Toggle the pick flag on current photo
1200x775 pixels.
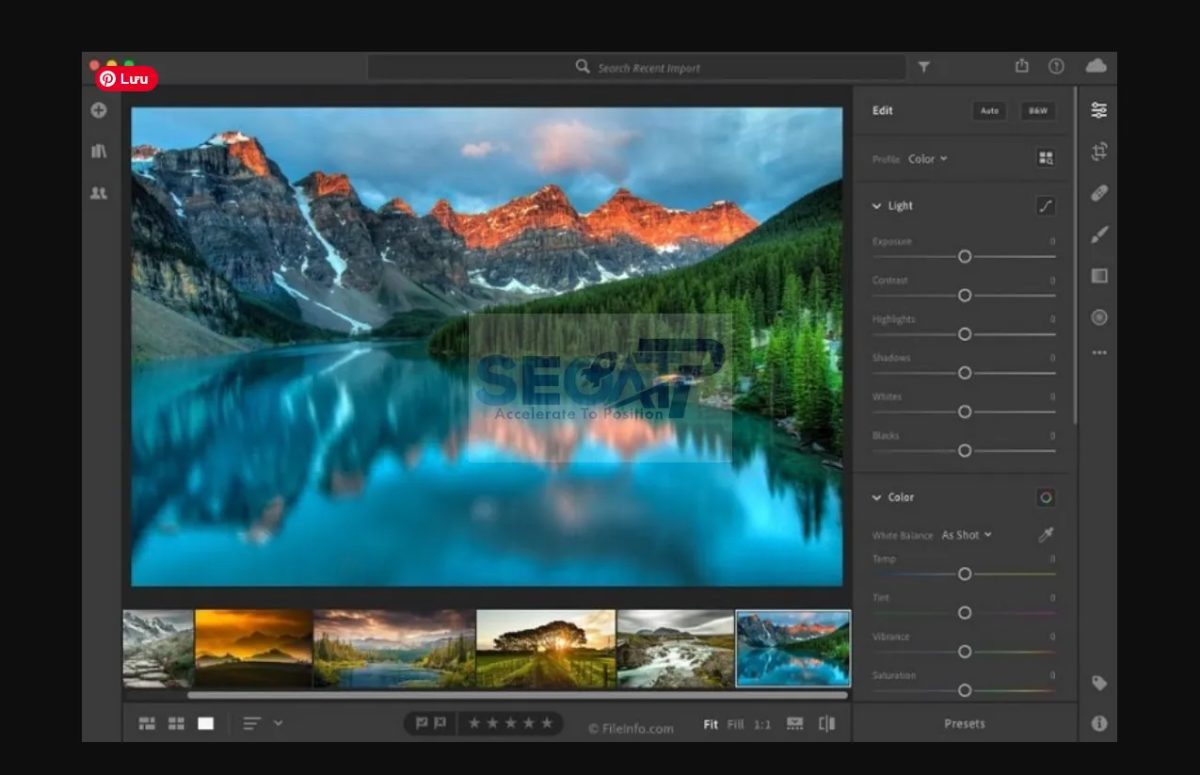pos(423,723)
